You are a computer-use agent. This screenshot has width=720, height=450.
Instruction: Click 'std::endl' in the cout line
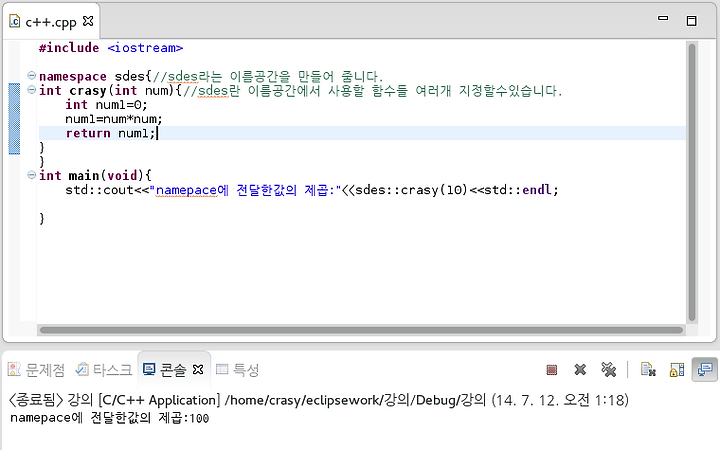520,190
